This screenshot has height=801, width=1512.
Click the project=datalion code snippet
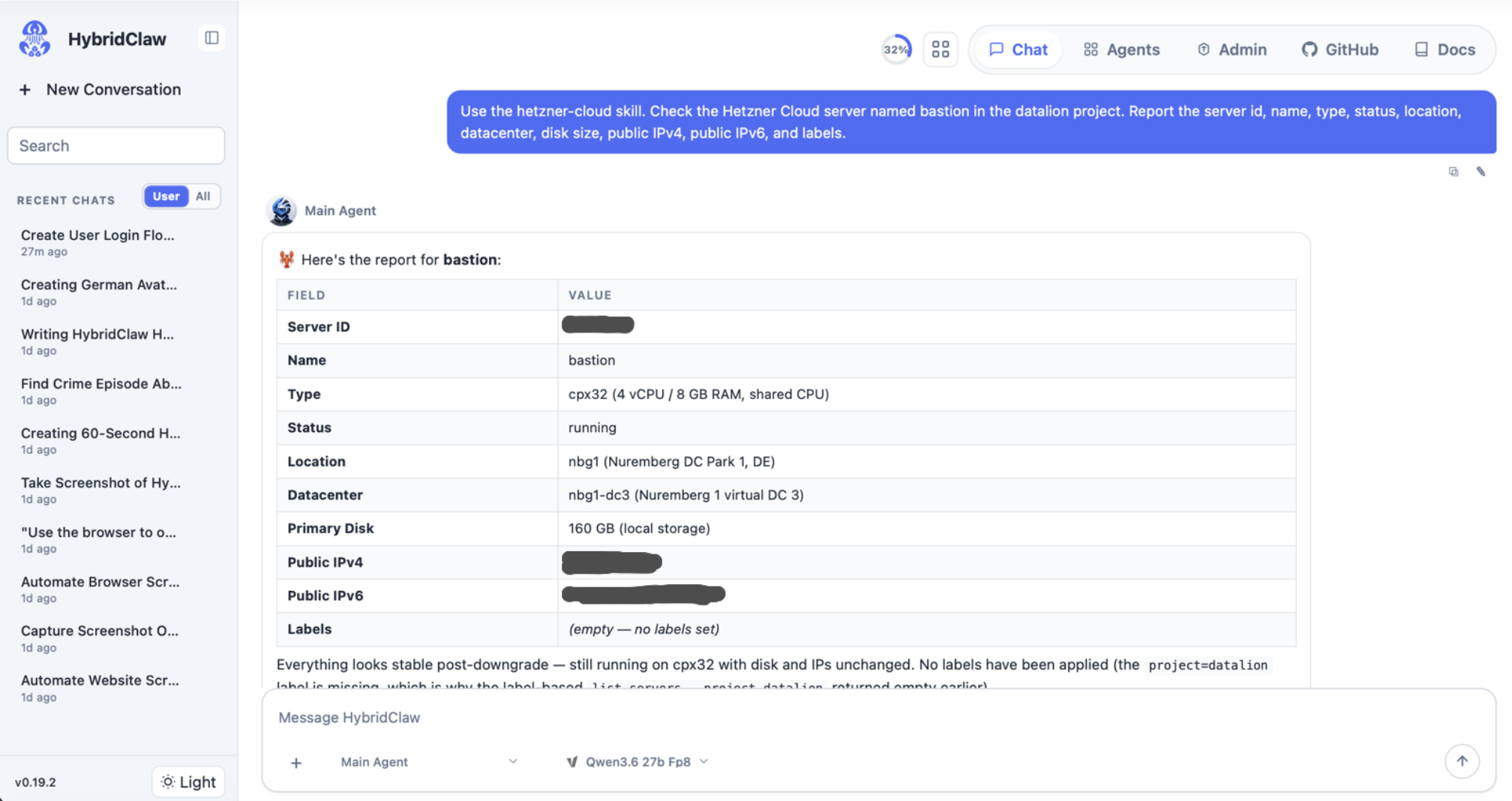tap(1207, 665)
